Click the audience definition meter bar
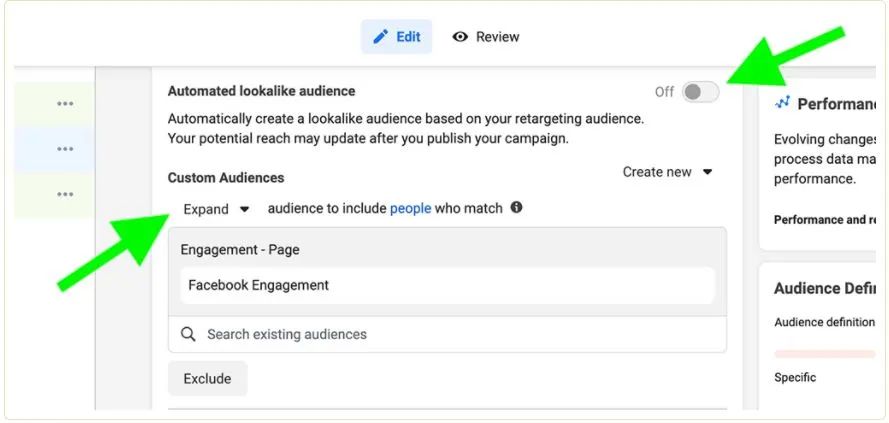The height and width of the screenshot is (423, 889). [x=824, y=353]
